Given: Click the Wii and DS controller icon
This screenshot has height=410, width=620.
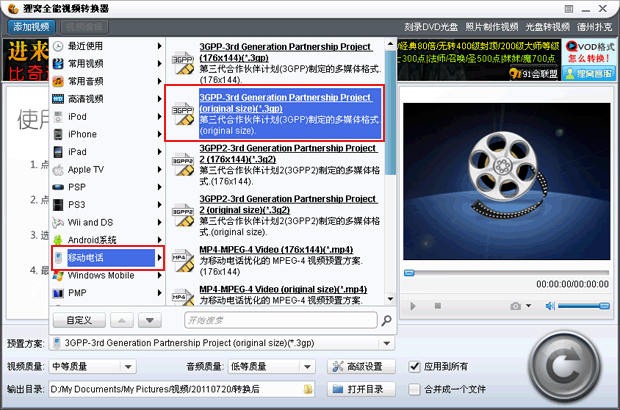Looking at the screenshot, I should [x=58, y=223].
